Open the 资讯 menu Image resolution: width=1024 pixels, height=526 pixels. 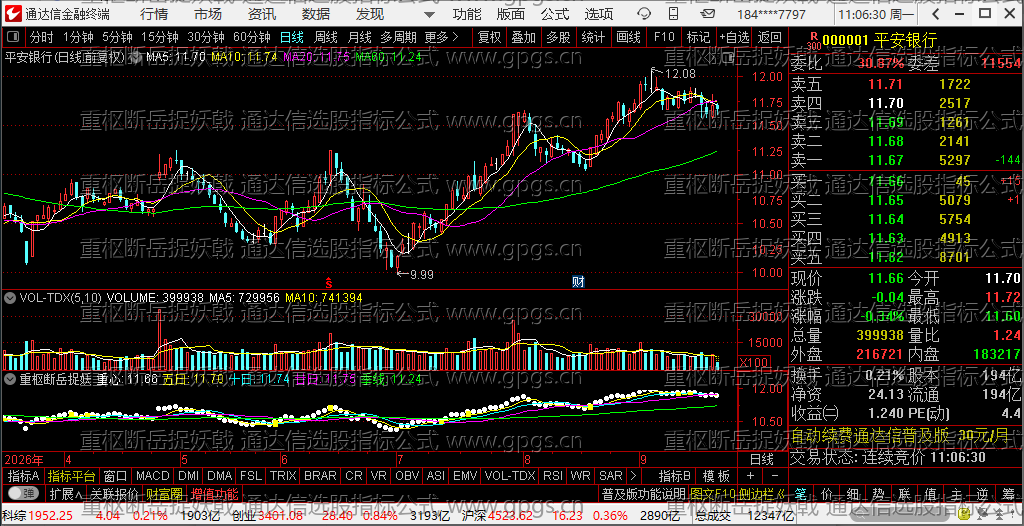(x=262, y=14)
